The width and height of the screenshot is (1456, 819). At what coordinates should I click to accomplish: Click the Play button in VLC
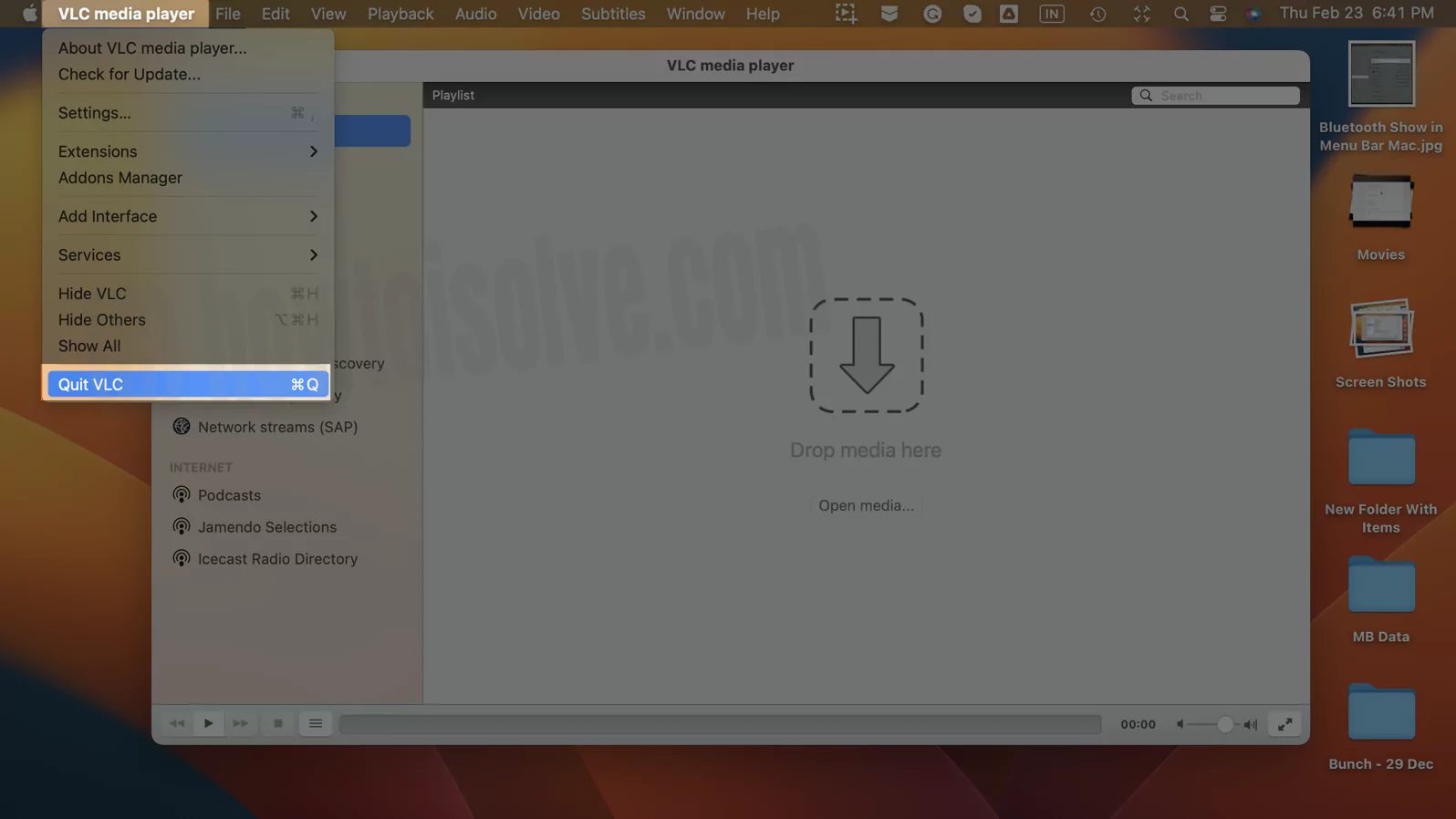[209, 723]
